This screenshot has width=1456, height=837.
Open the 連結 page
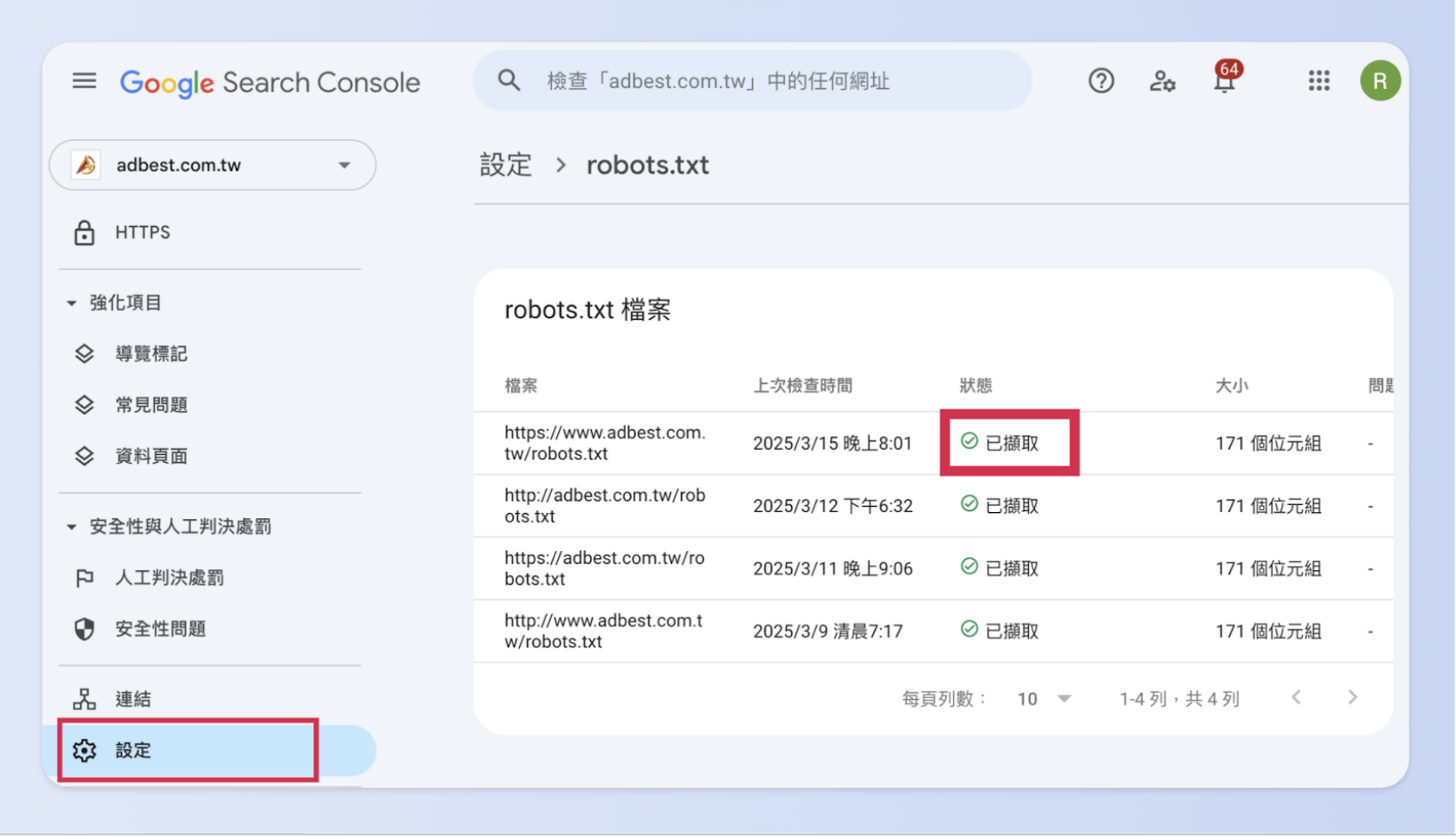point(133,699)
